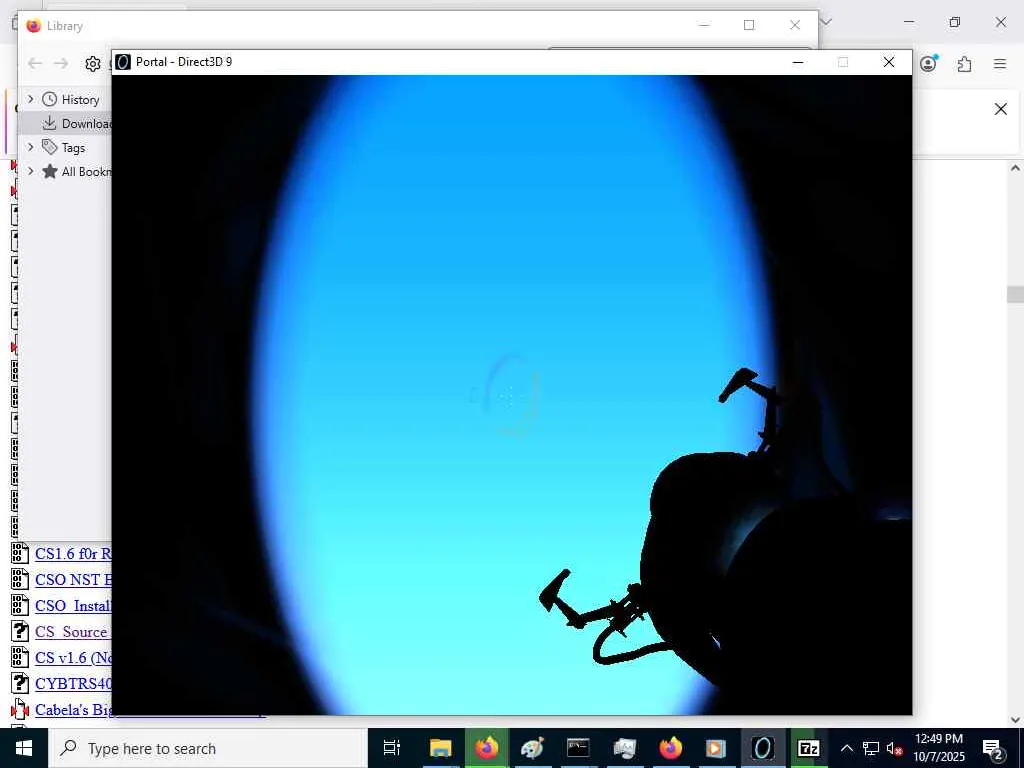Open the CSO NST link
This screenshot has width=1024, height=768.
tap(73, 580)
